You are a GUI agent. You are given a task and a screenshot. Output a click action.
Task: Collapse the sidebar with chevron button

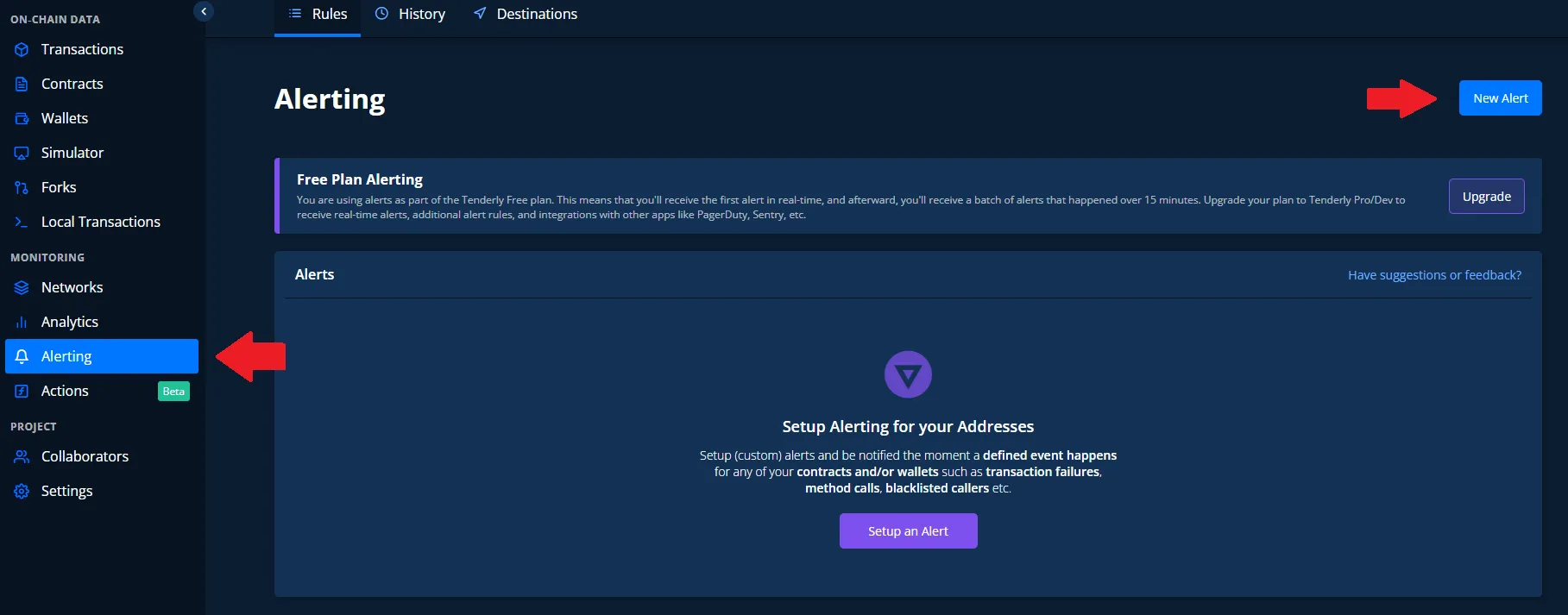[204, 11]
